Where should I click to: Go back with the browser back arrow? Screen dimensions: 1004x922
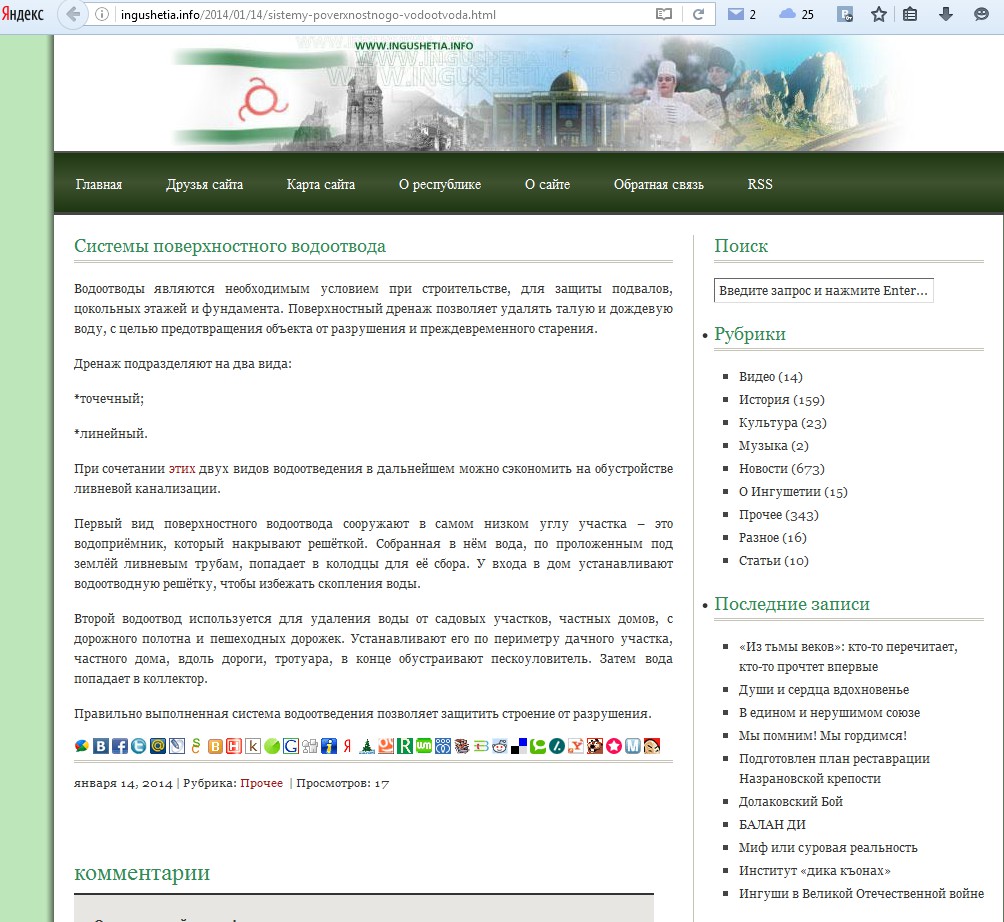point(74,14)
